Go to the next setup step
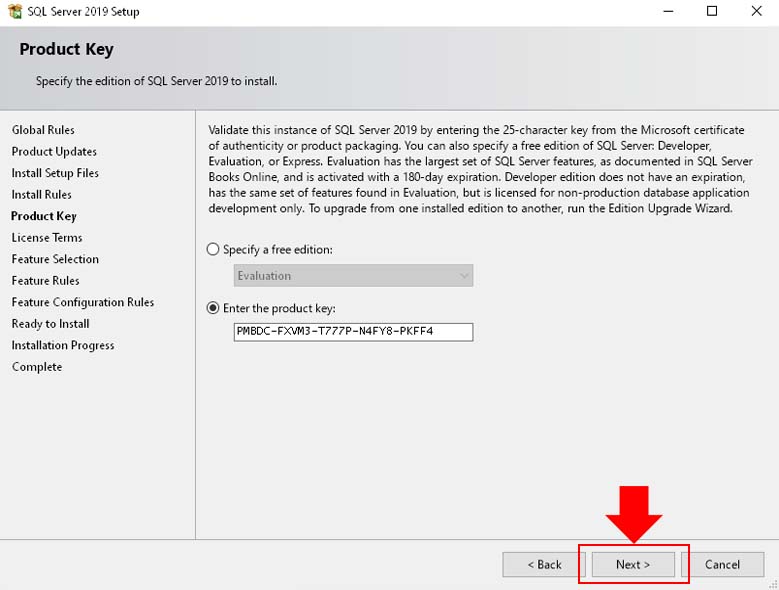This screenshot has height=590, width=779. click(633, 565)
